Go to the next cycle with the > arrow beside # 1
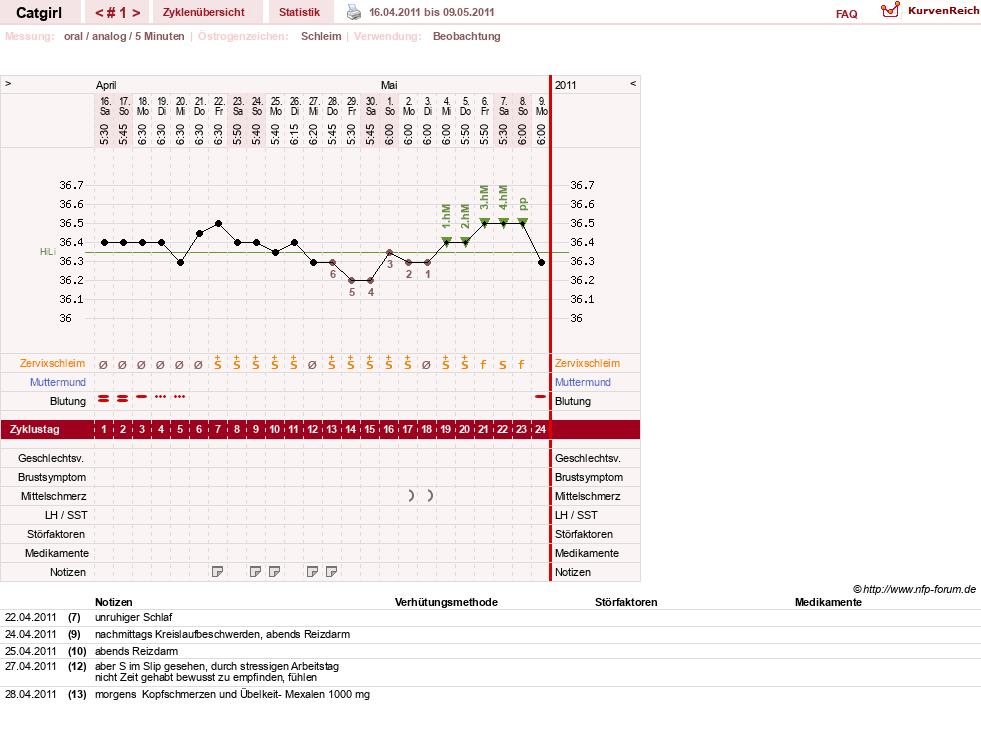 pyautogui.click(x=136, y=13)
